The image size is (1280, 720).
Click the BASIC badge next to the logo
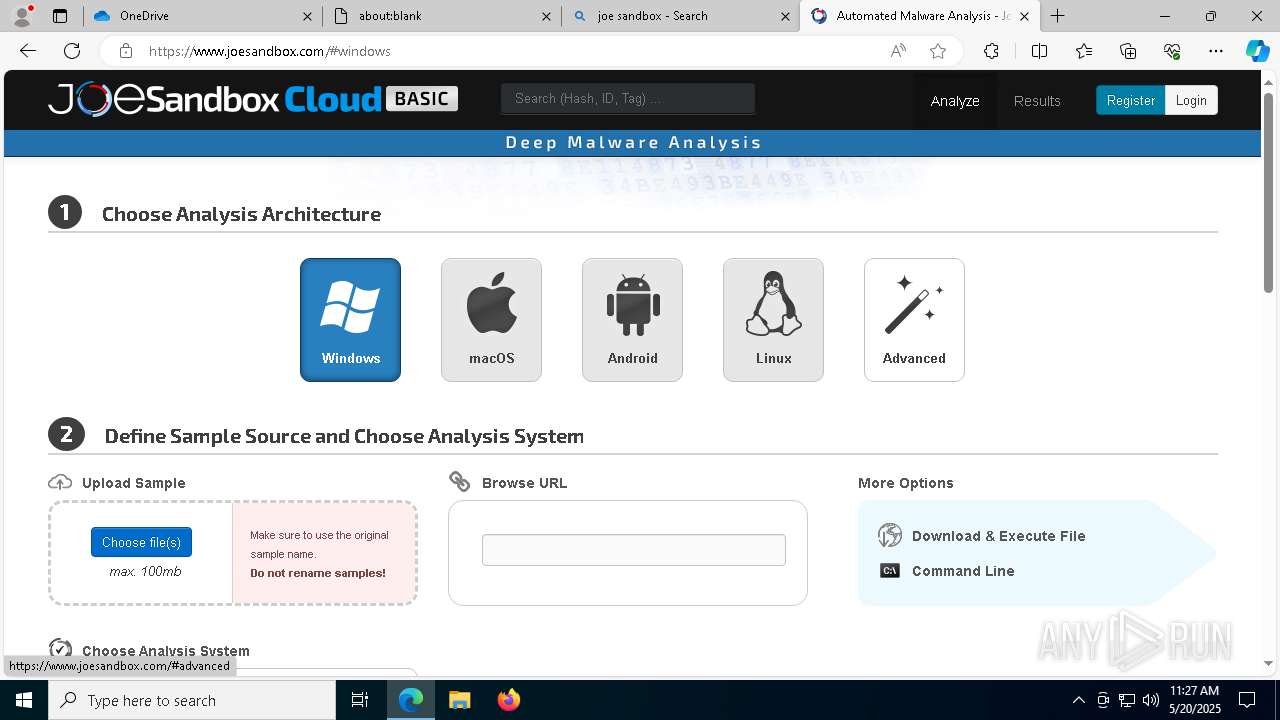421,98
